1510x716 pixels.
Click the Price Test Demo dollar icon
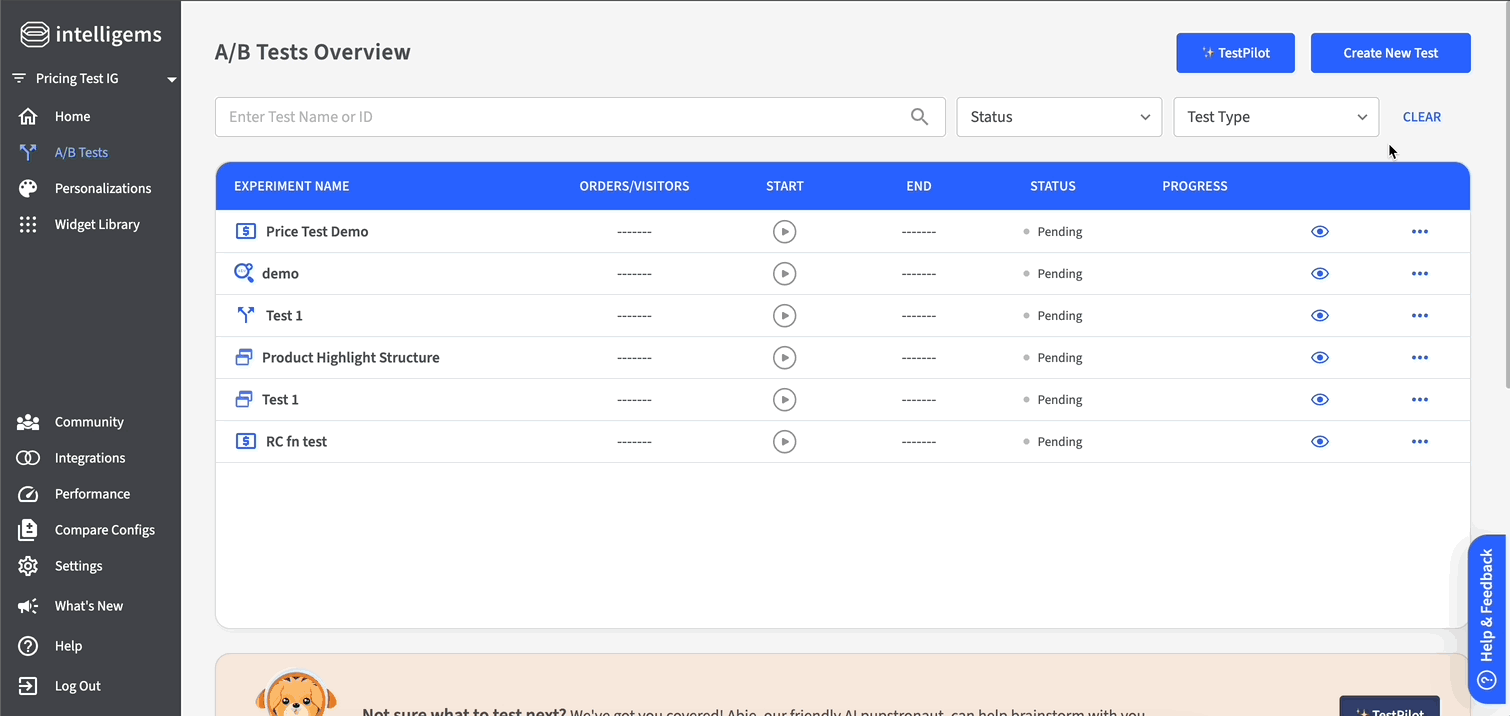pyautogui.click(x=245, y=232)
